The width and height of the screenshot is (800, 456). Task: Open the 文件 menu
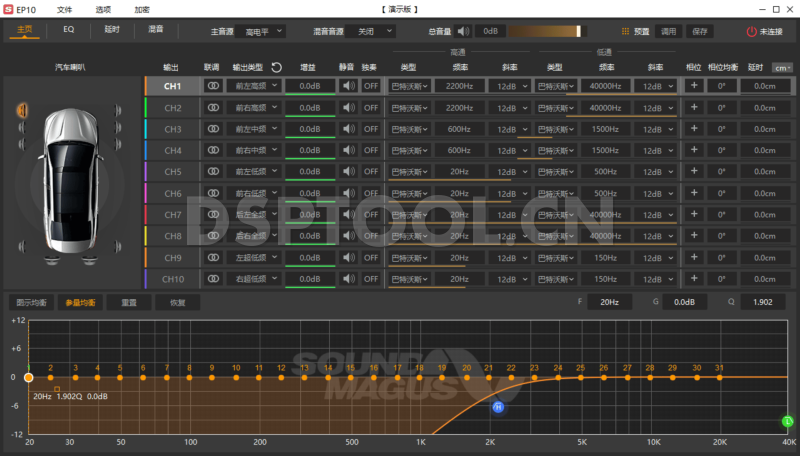pos(64,10)
